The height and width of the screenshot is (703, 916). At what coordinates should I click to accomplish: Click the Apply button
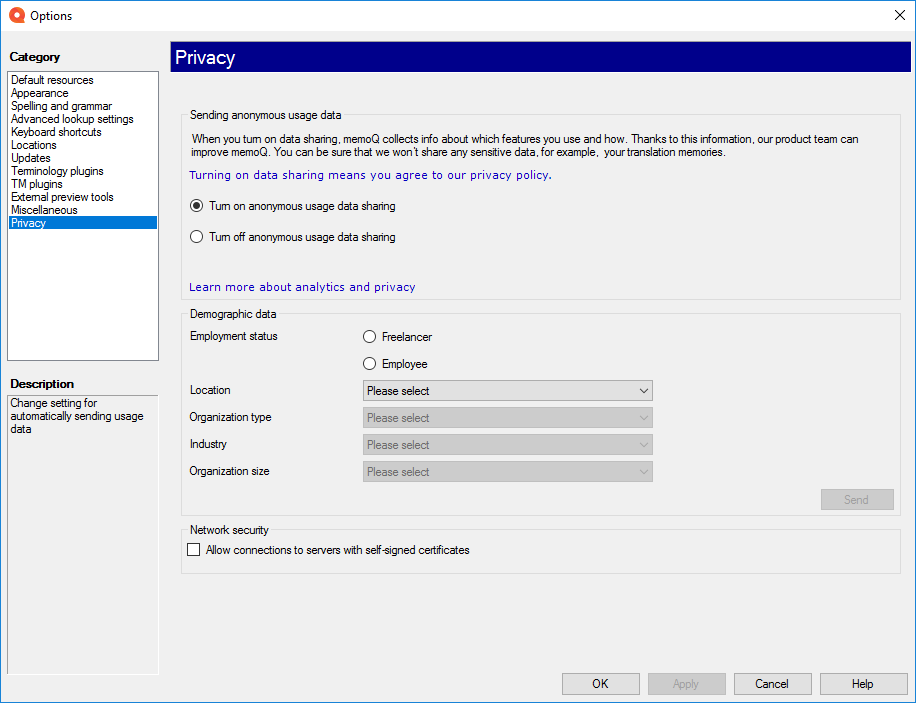coord(686,684)
